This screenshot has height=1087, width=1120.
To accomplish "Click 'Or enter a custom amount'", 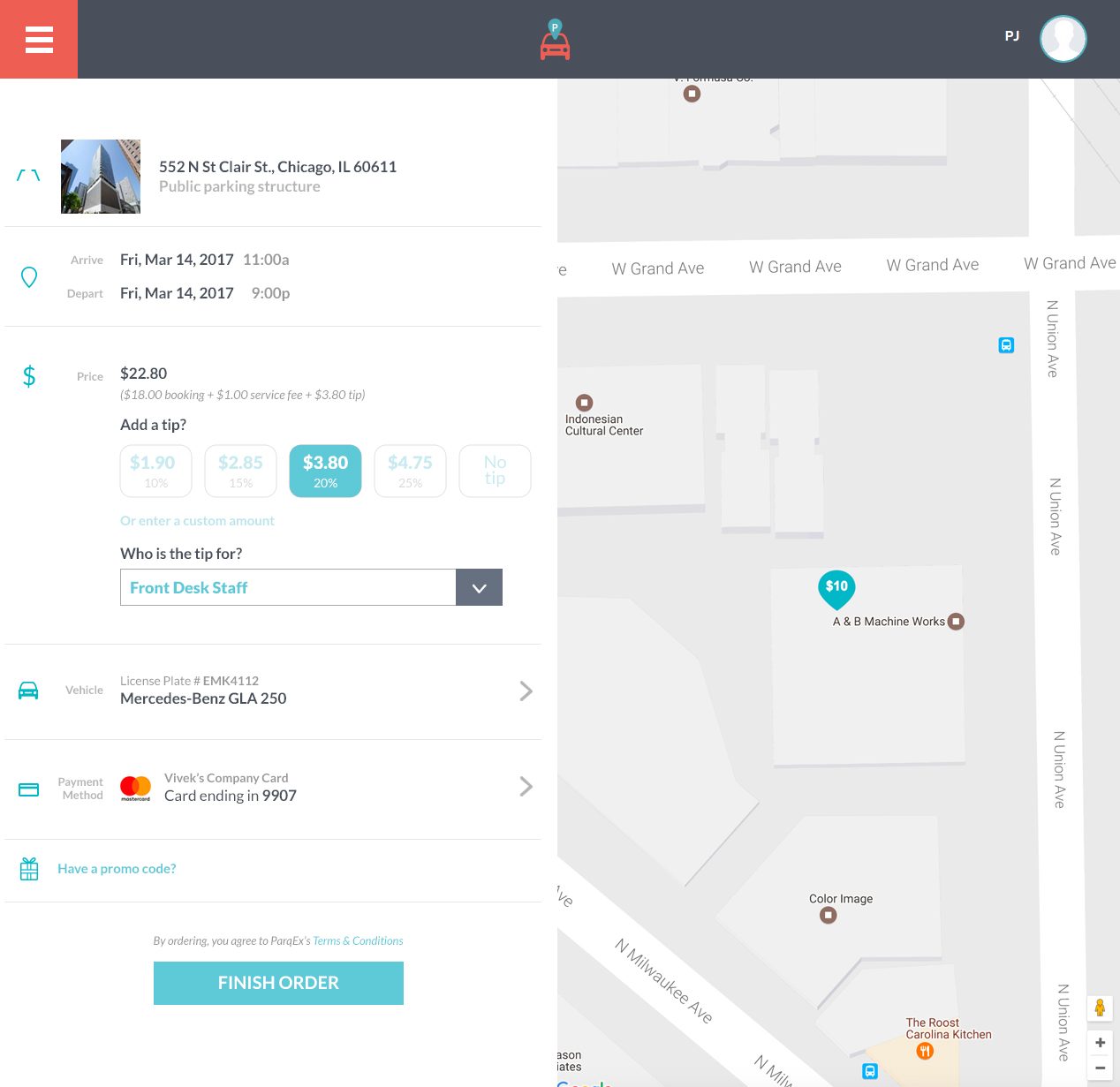I will tap(197, 521).
